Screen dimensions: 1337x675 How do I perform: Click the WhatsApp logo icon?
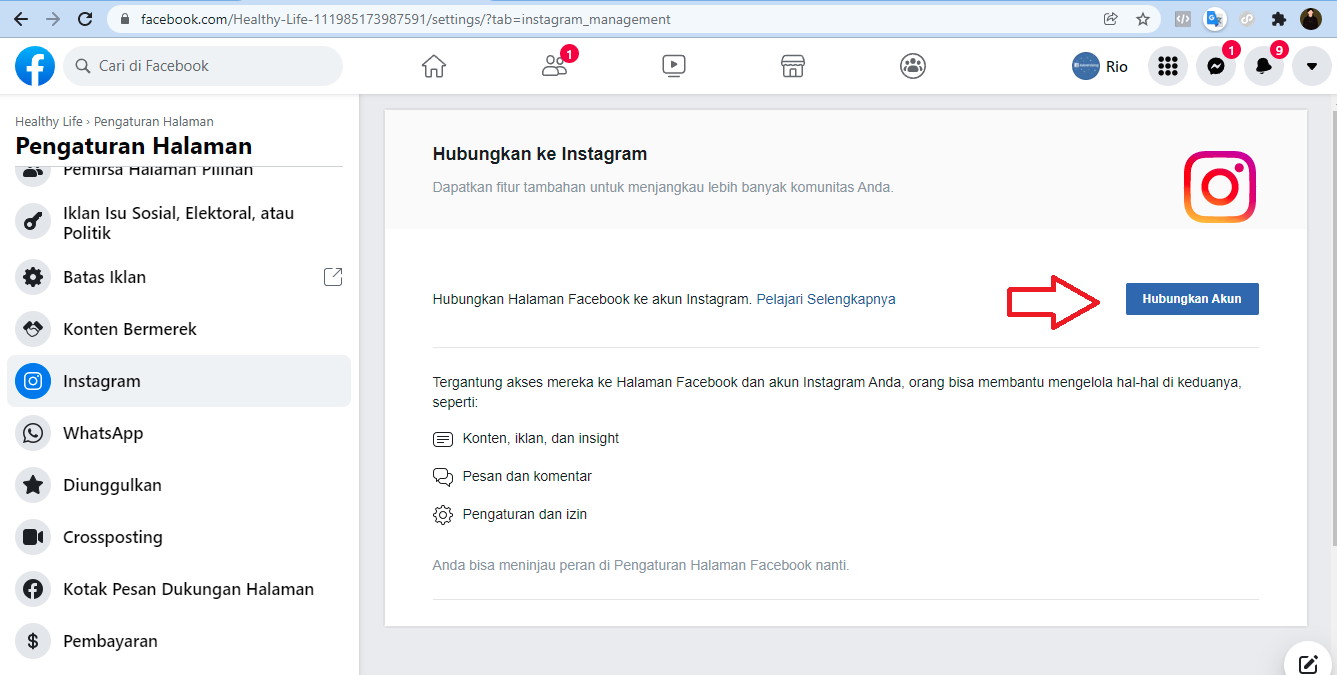click(33, 433)
